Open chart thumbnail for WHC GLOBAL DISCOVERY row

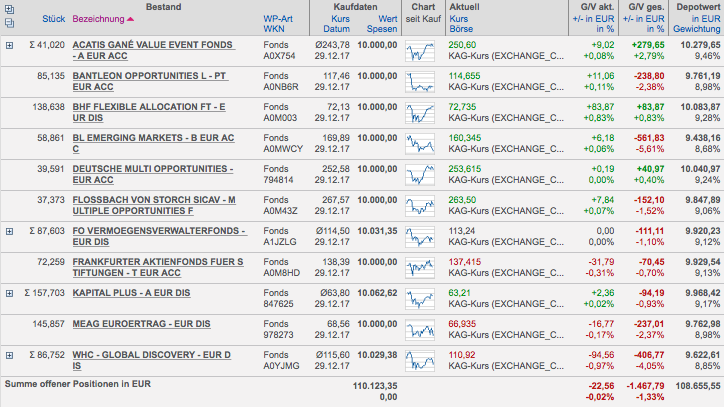[420, 360]
